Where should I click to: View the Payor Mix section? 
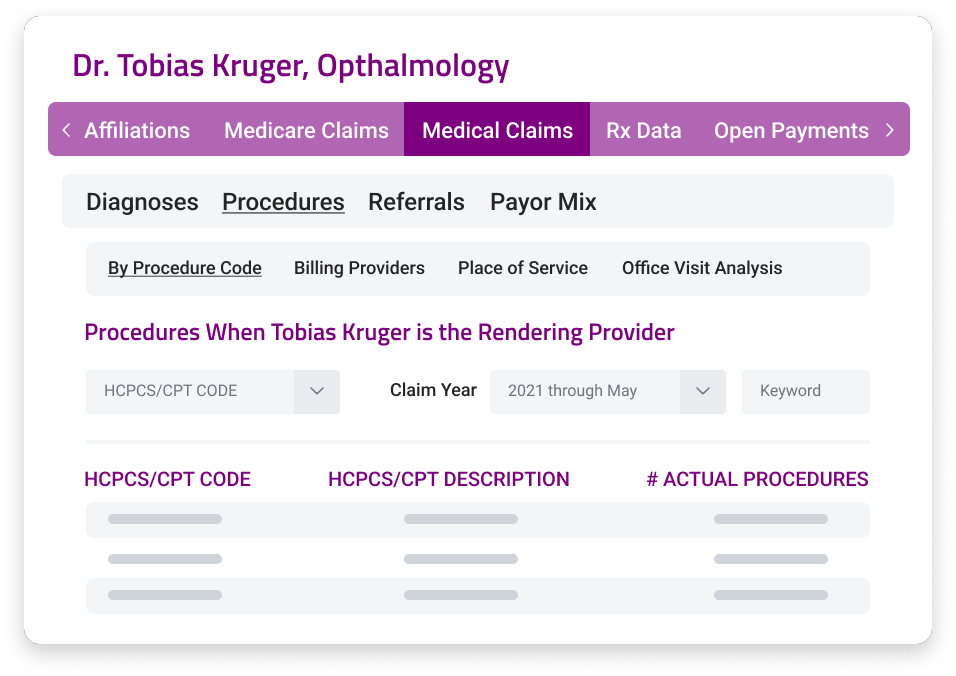tap(543, 202)
